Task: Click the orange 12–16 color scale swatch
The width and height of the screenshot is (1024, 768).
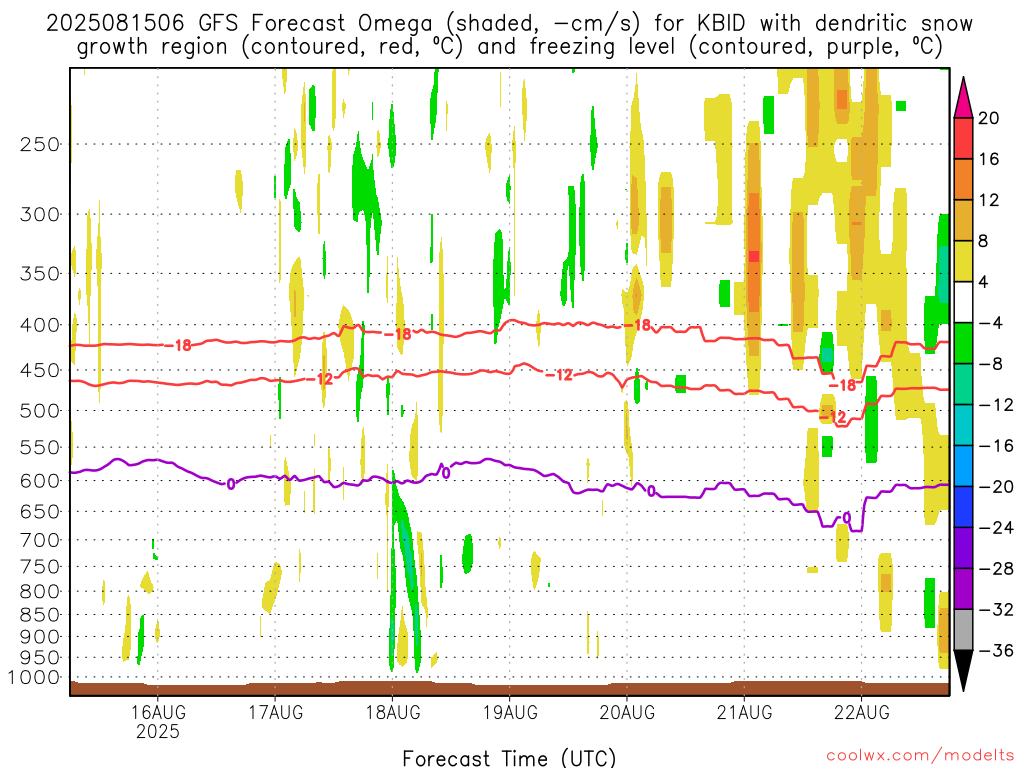Action: point(963,180)
